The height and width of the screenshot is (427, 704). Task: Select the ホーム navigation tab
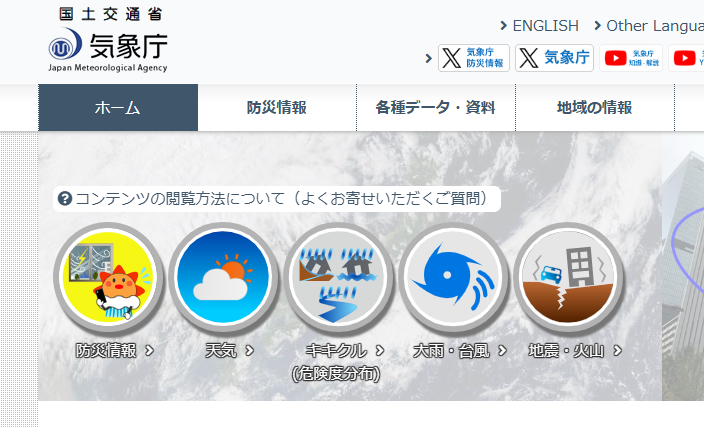(x=118, y=108)
